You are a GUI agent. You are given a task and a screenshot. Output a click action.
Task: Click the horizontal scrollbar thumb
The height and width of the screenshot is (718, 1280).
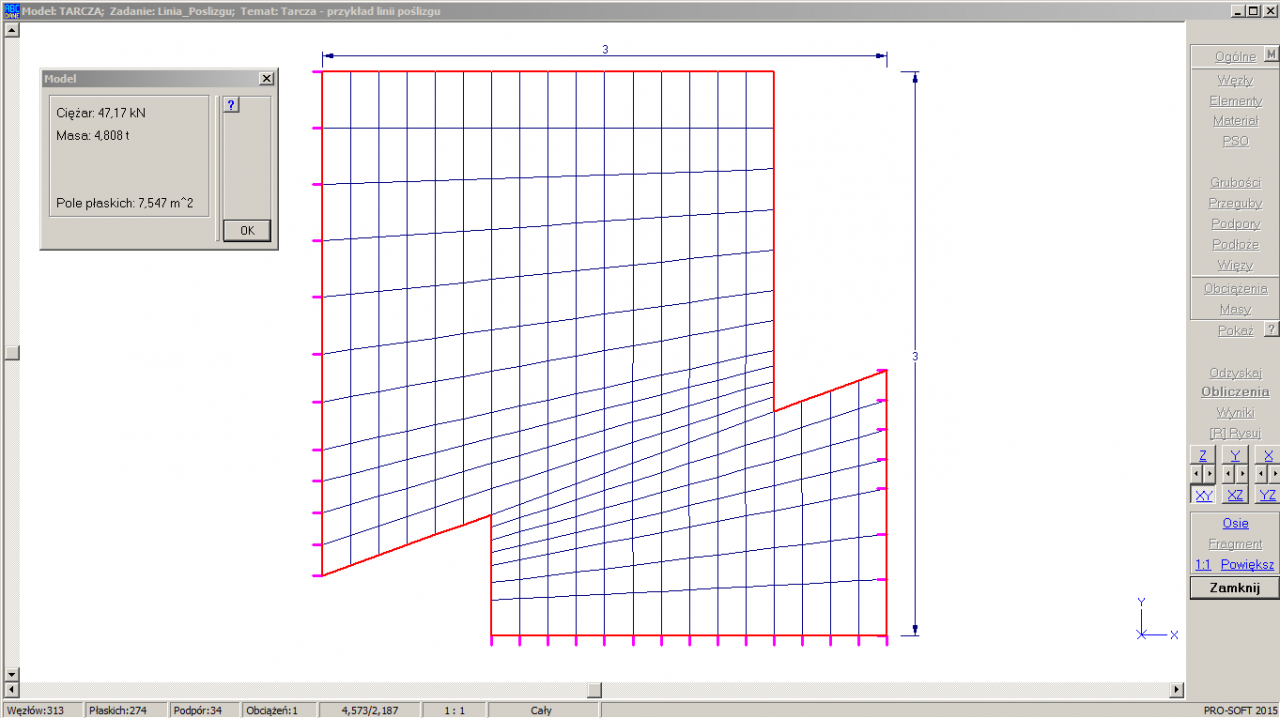tap(594, 690)
